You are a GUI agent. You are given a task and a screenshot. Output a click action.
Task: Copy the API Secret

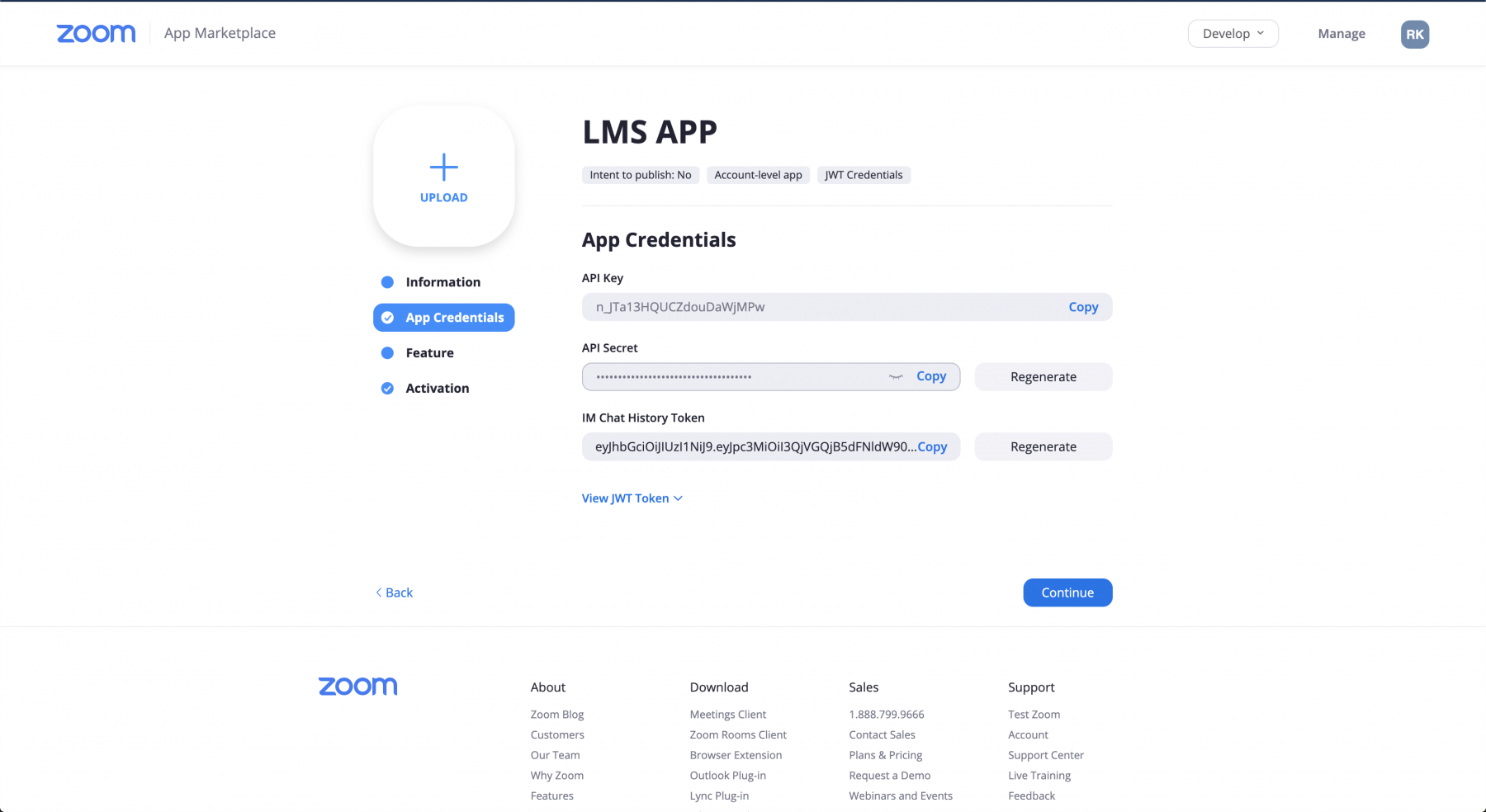point(931,376)
